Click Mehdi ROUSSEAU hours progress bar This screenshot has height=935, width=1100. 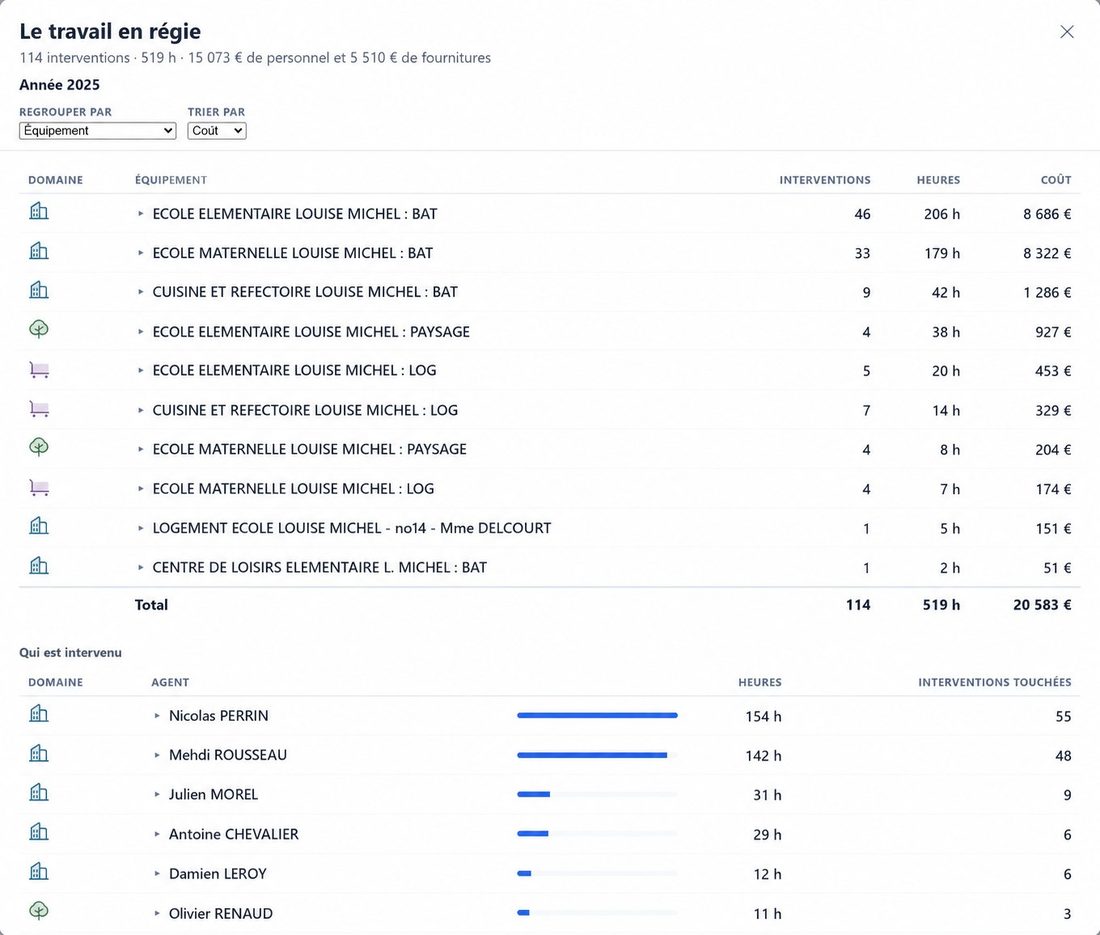(x=597, y=755)
